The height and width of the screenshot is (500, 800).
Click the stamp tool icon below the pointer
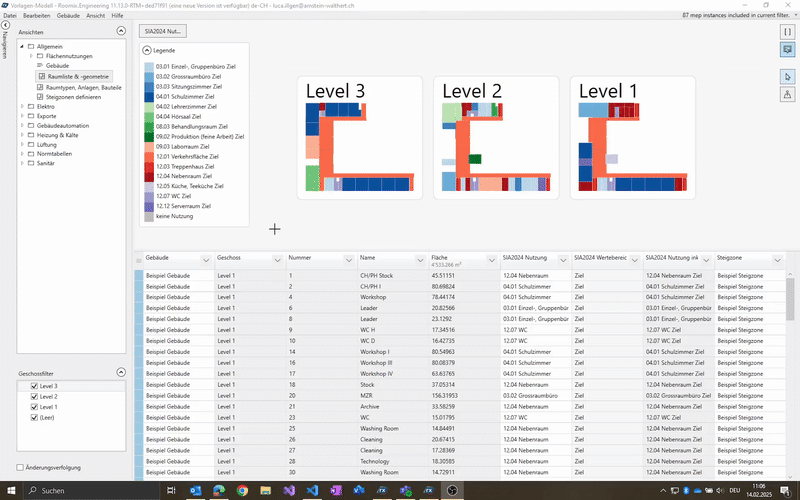point(787,94)
